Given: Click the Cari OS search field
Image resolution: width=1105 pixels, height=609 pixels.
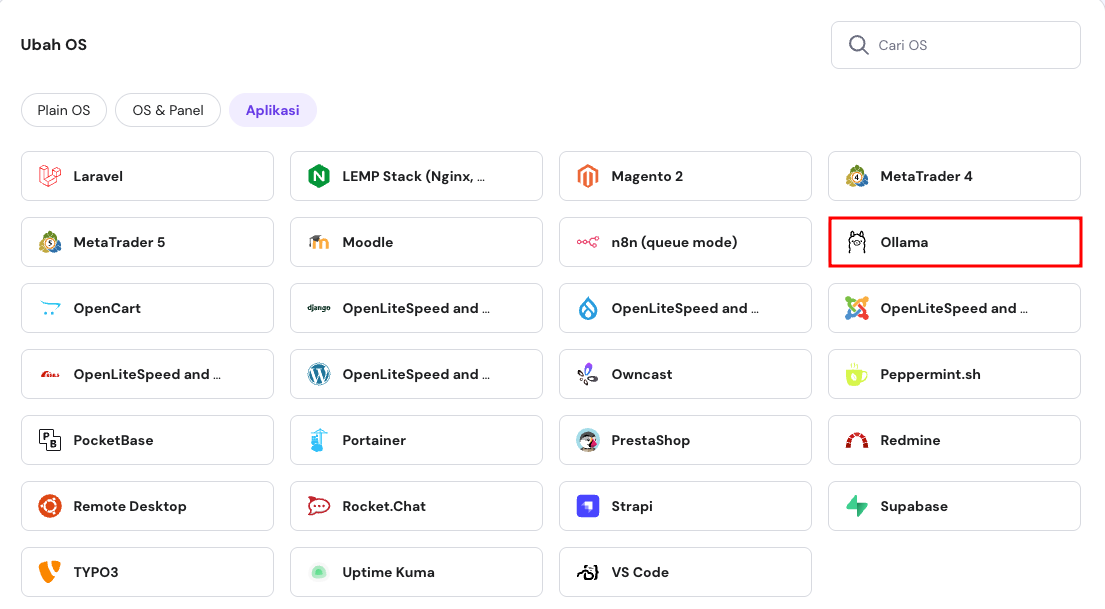Looking at the screenshot, I should [x=954, y=44].
